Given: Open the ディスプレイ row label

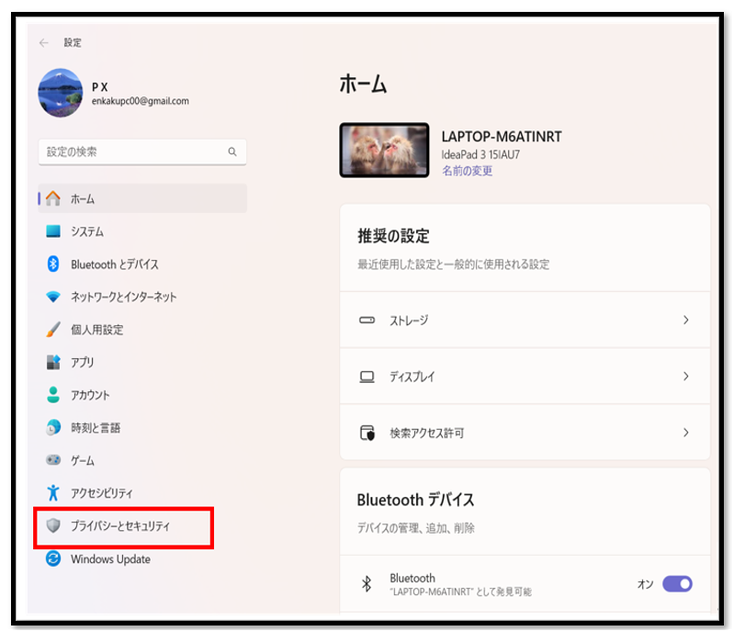Looking at the screenshot, I should pos(412,377).
